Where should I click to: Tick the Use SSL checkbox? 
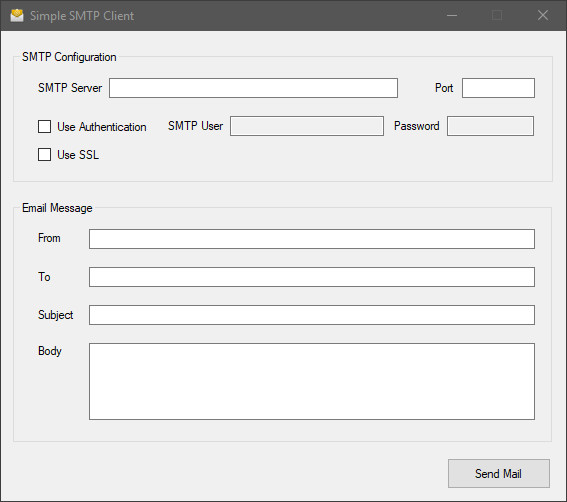[x=44, y=154]
